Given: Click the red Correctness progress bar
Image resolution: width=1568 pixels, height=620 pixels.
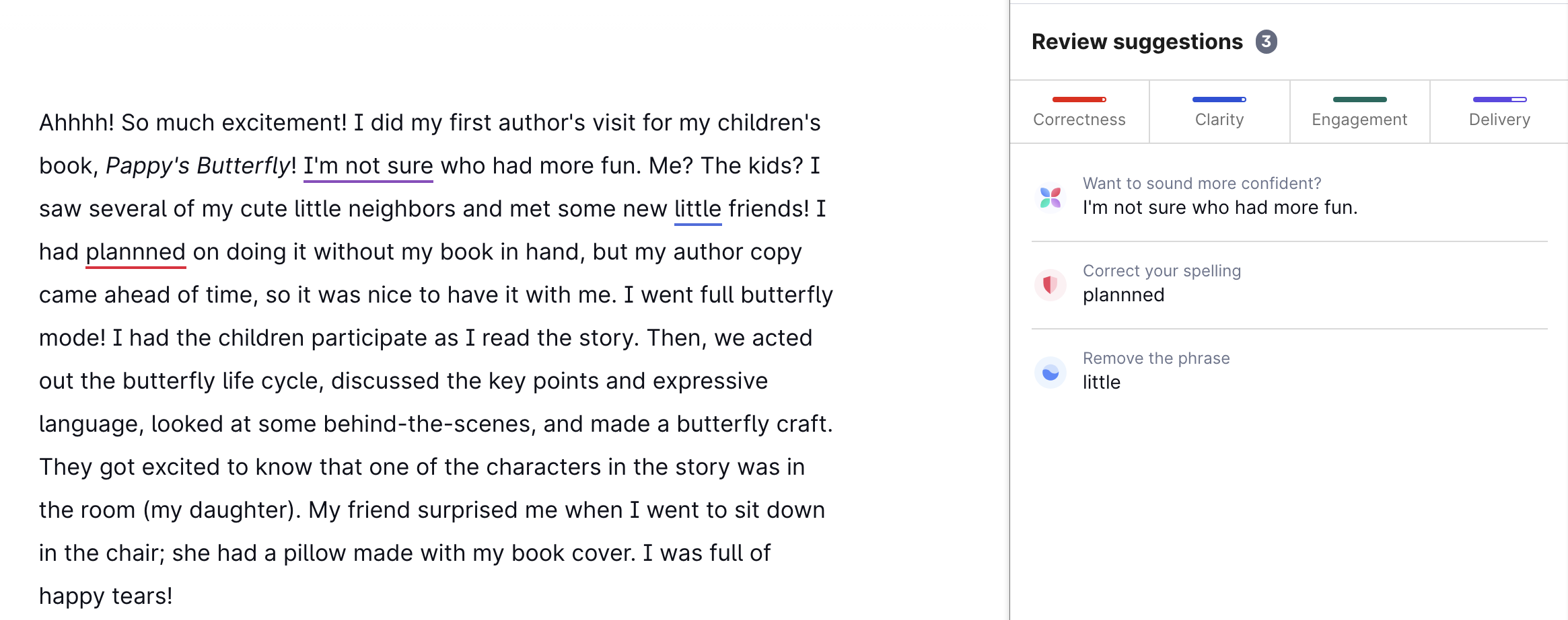Looking at the screenshot, I should coord(1079,100).
